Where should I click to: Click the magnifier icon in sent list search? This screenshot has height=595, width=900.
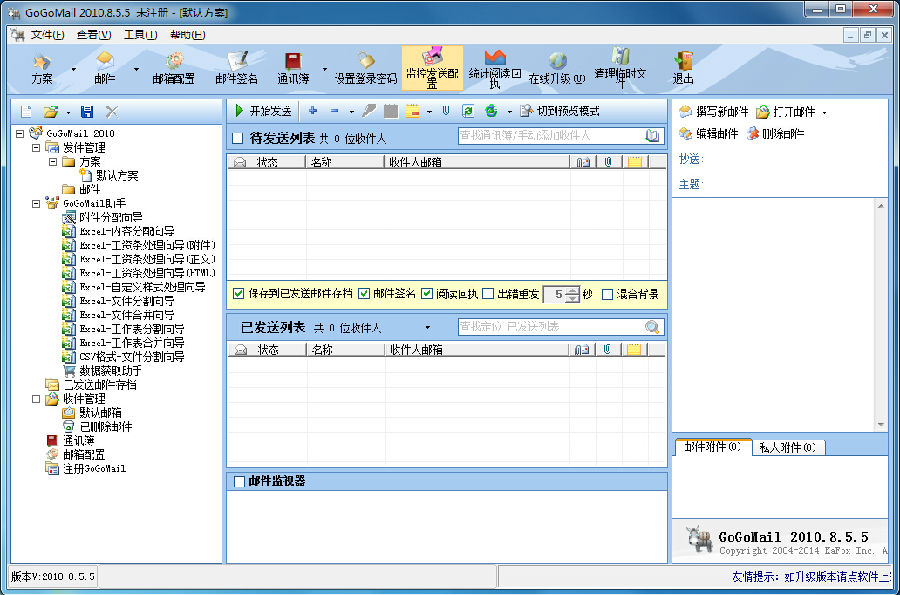653,327
